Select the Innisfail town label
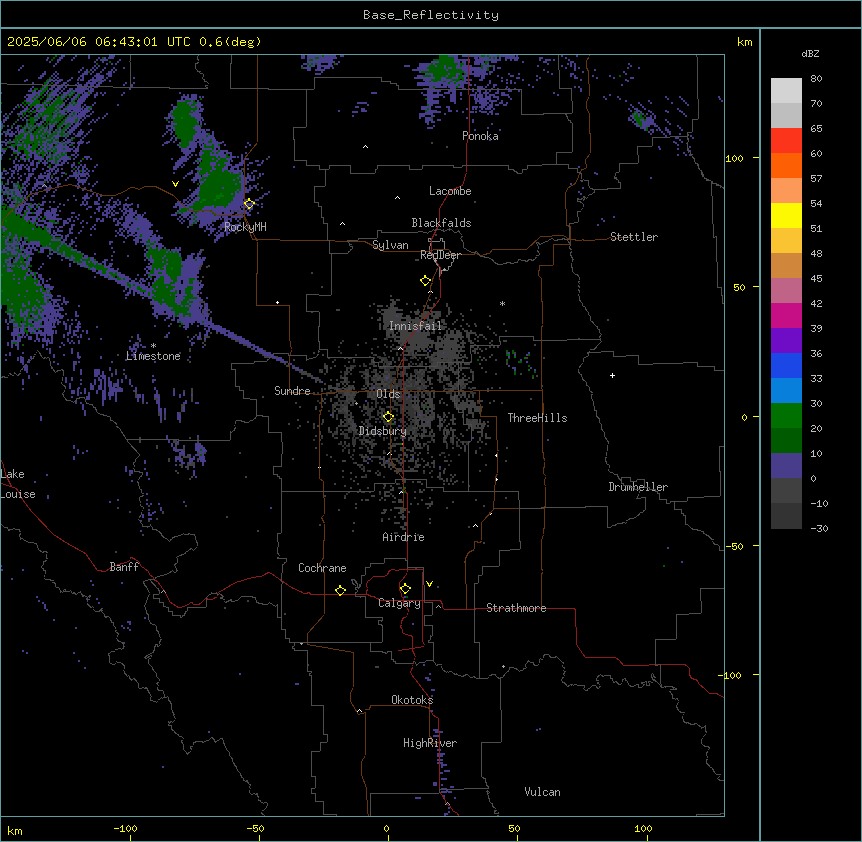This screenshot has width=862, height=842. point(415,326)
